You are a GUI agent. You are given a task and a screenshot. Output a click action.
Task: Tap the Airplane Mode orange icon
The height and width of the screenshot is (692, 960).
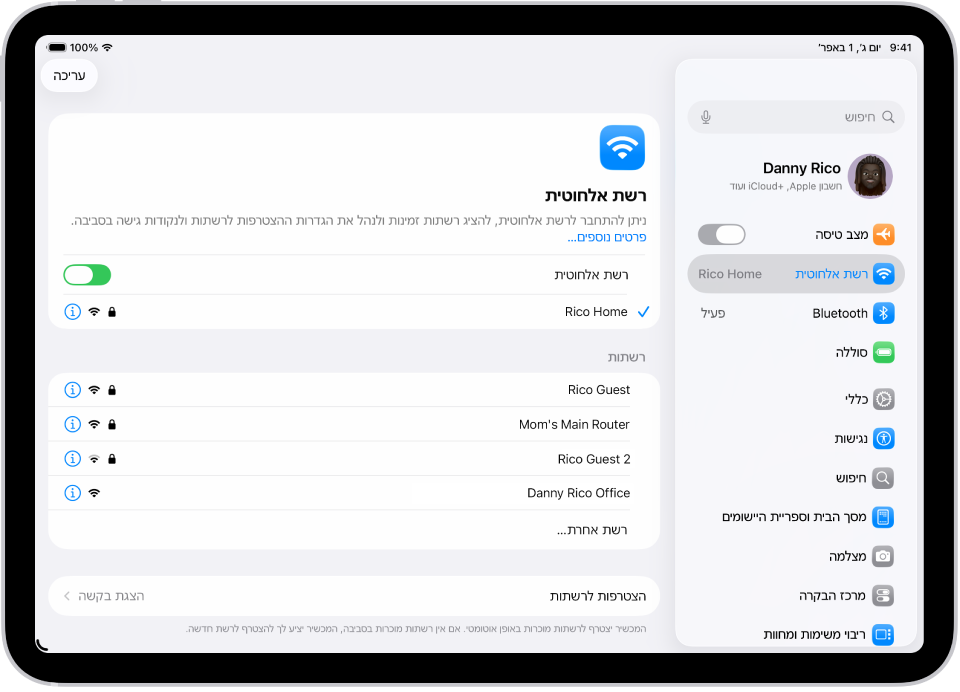pyautogui.click(x=883, y=235)
